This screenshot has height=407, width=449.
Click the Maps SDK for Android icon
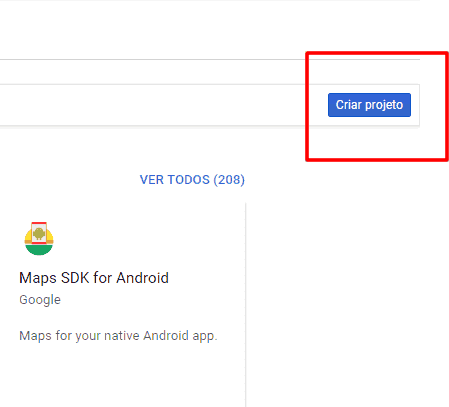39,239
